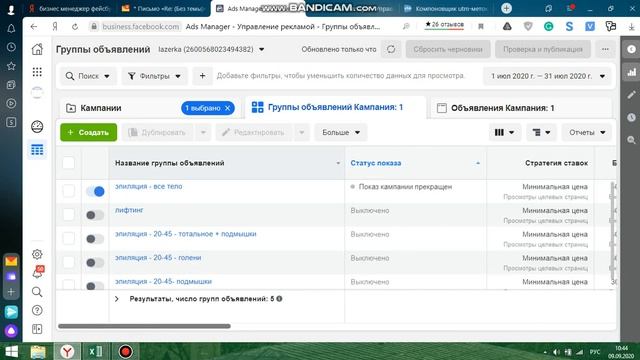Viewport: 640px width, 360px height.
Task: Reload the browser page
Action: [x=75, y=27]
